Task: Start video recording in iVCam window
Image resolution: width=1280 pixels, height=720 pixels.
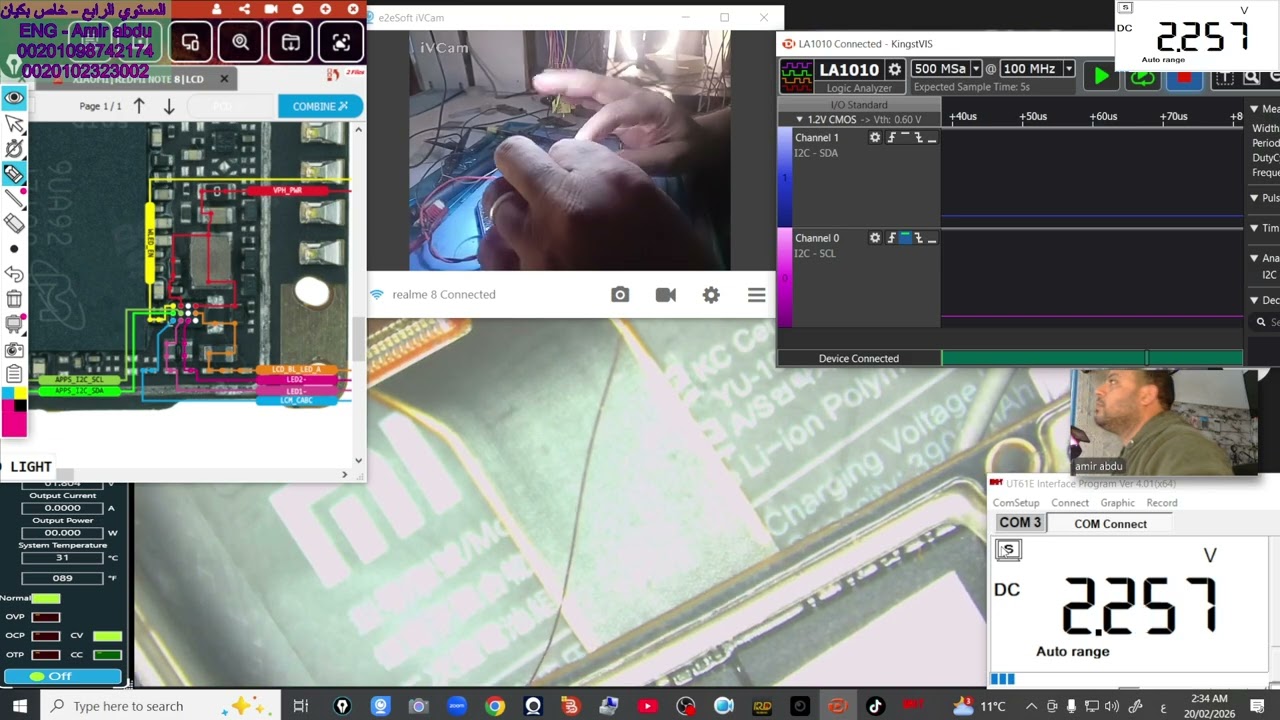Action: pyautogui.click(x=665, y=294)
